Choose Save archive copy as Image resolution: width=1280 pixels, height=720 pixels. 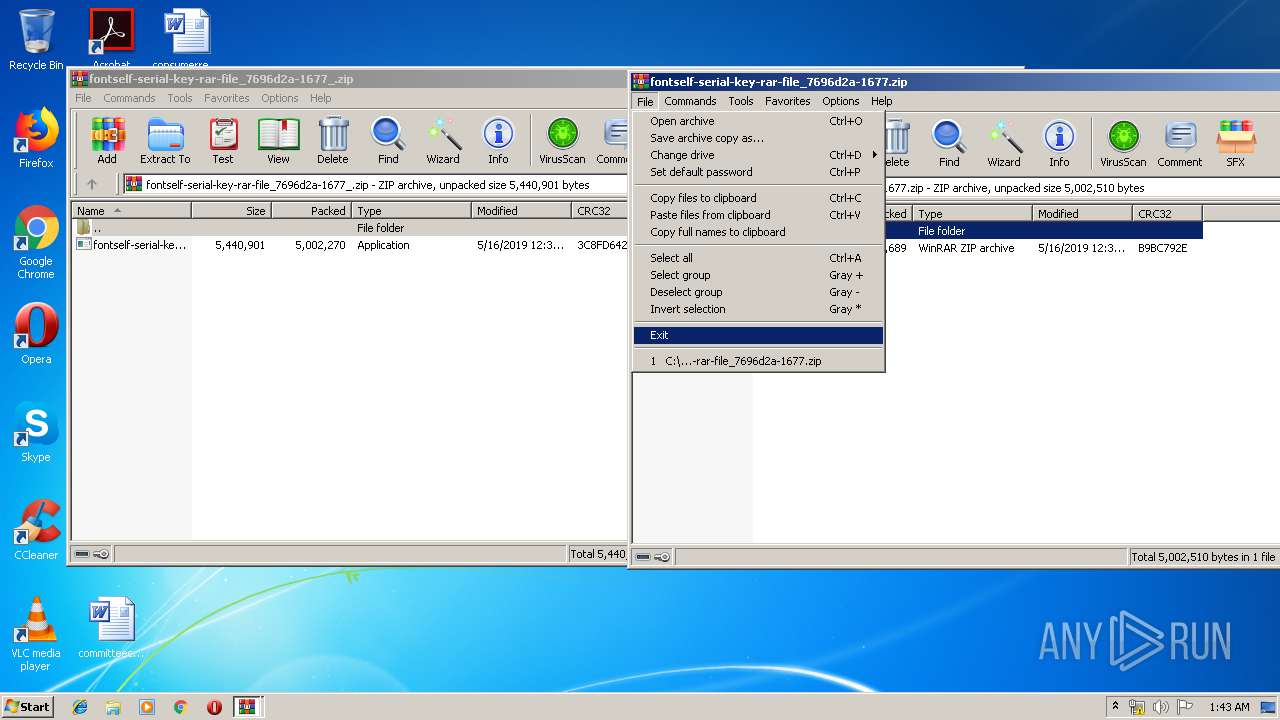[x=759, y=138]
